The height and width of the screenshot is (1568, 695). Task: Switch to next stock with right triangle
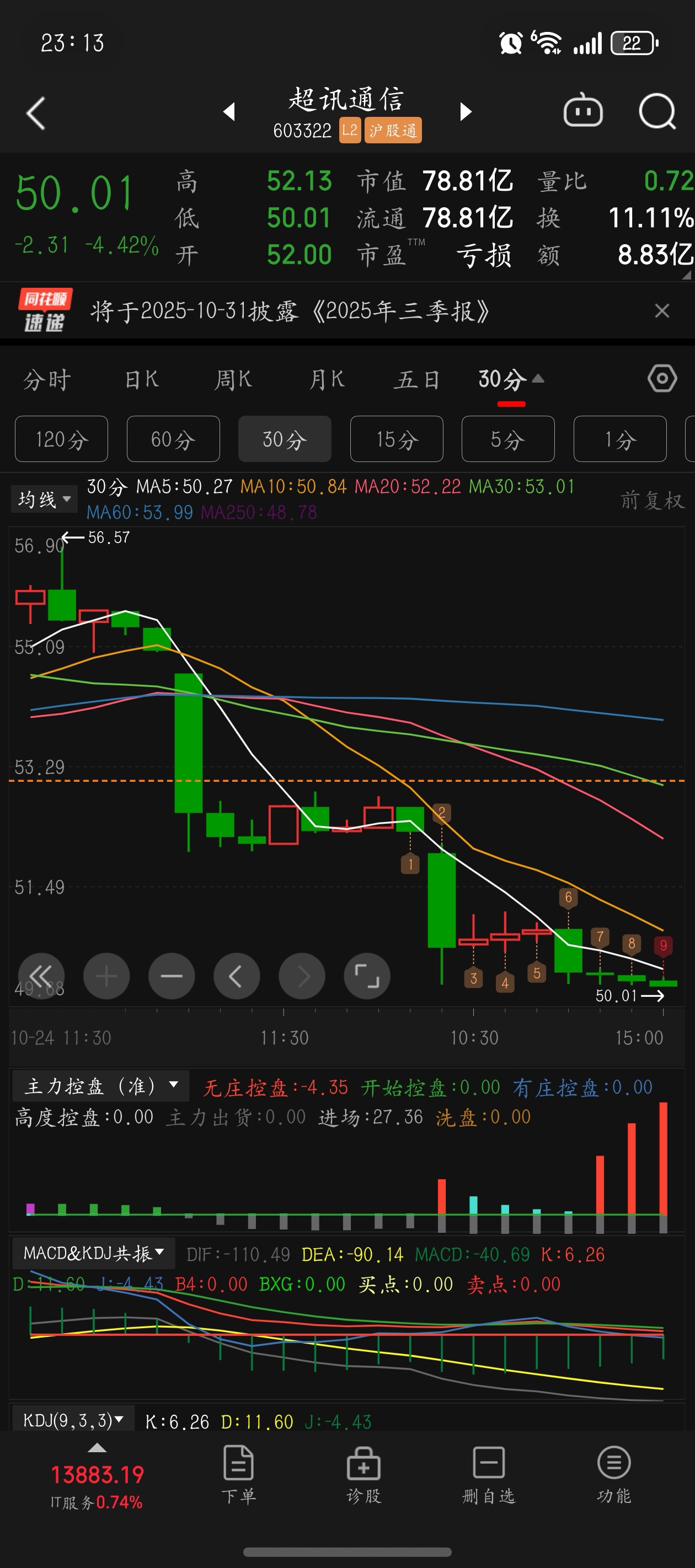(x=466, y=111)
